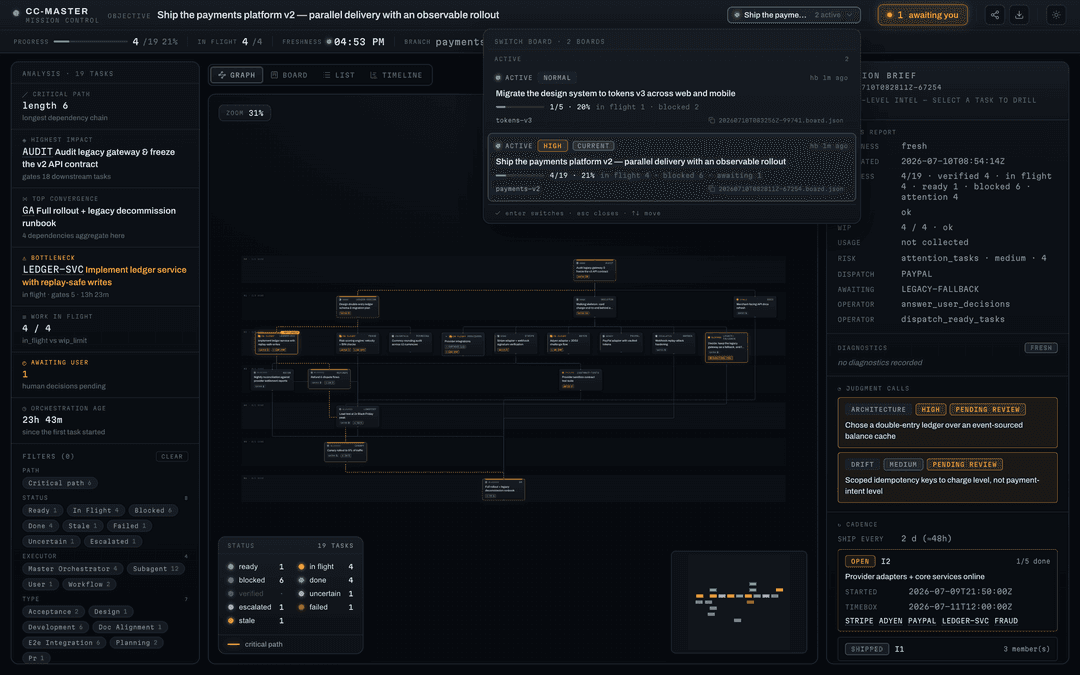The image size is (1080, 675).
Task: Click payments-v2 board progress bar in switcher
Action: tap(519, 176)
